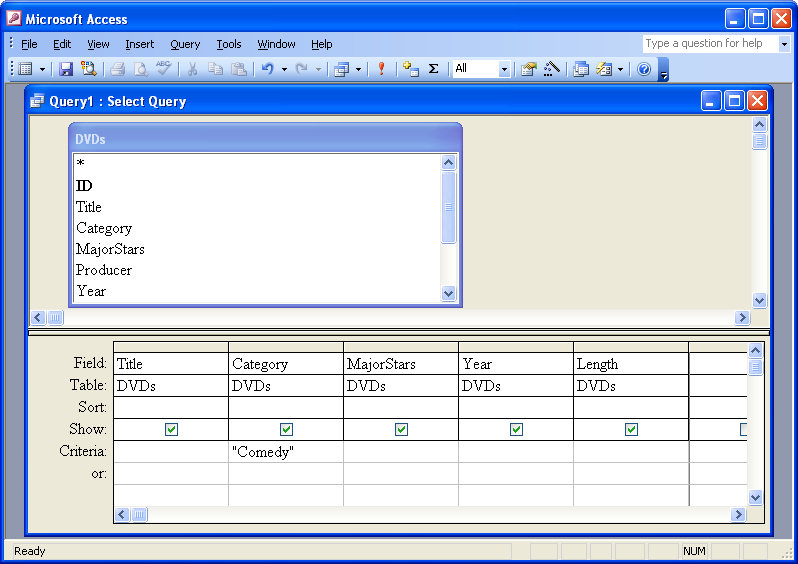This screenshot has height=564, width=798.
Task: Select the Category field in DVDs list
Action: (x=256, y=228)
